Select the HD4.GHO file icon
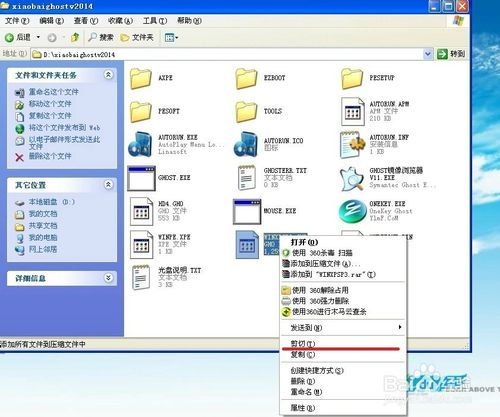 point(141,211)
